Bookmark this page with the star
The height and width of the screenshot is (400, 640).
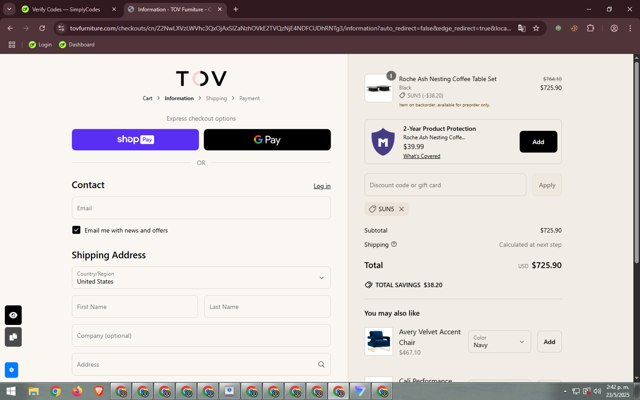[536, 28]
